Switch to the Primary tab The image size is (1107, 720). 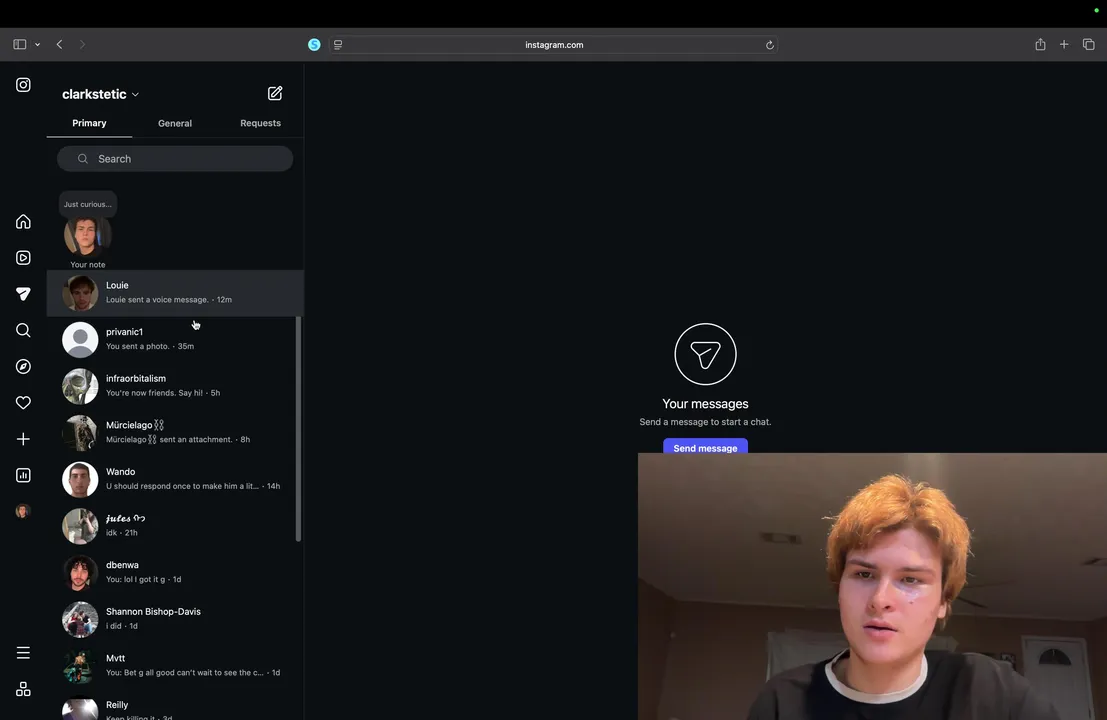pyautogui.click(x=89, y=123)
